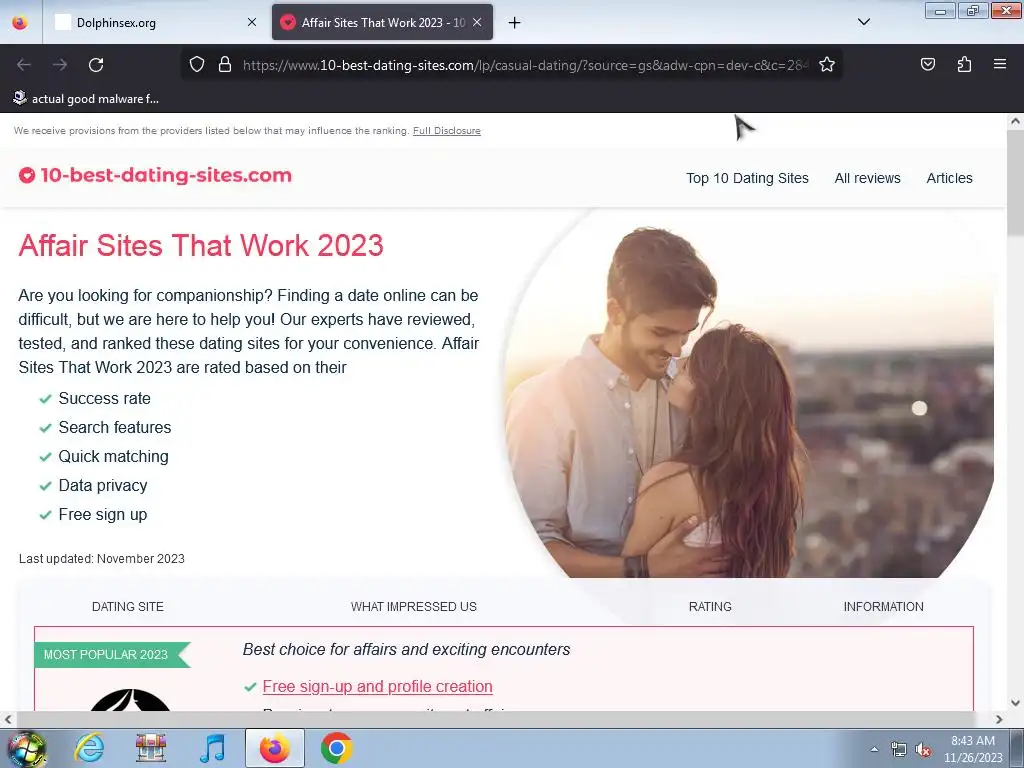This screenshot has width=1024, height=768.
Task: Click the WHAT IMPRESSED US column header
Action: [x=413, y=607]
